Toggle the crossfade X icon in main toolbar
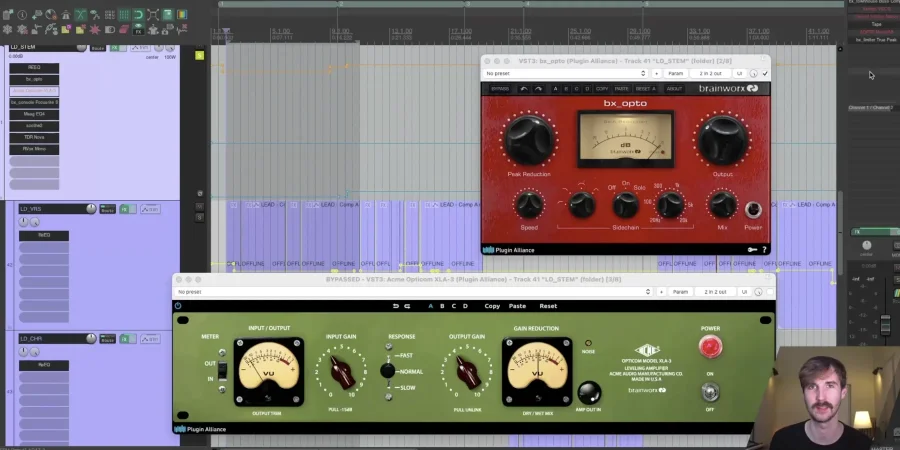The height and width of the screenshot is (450, 900). coord(81,14)
